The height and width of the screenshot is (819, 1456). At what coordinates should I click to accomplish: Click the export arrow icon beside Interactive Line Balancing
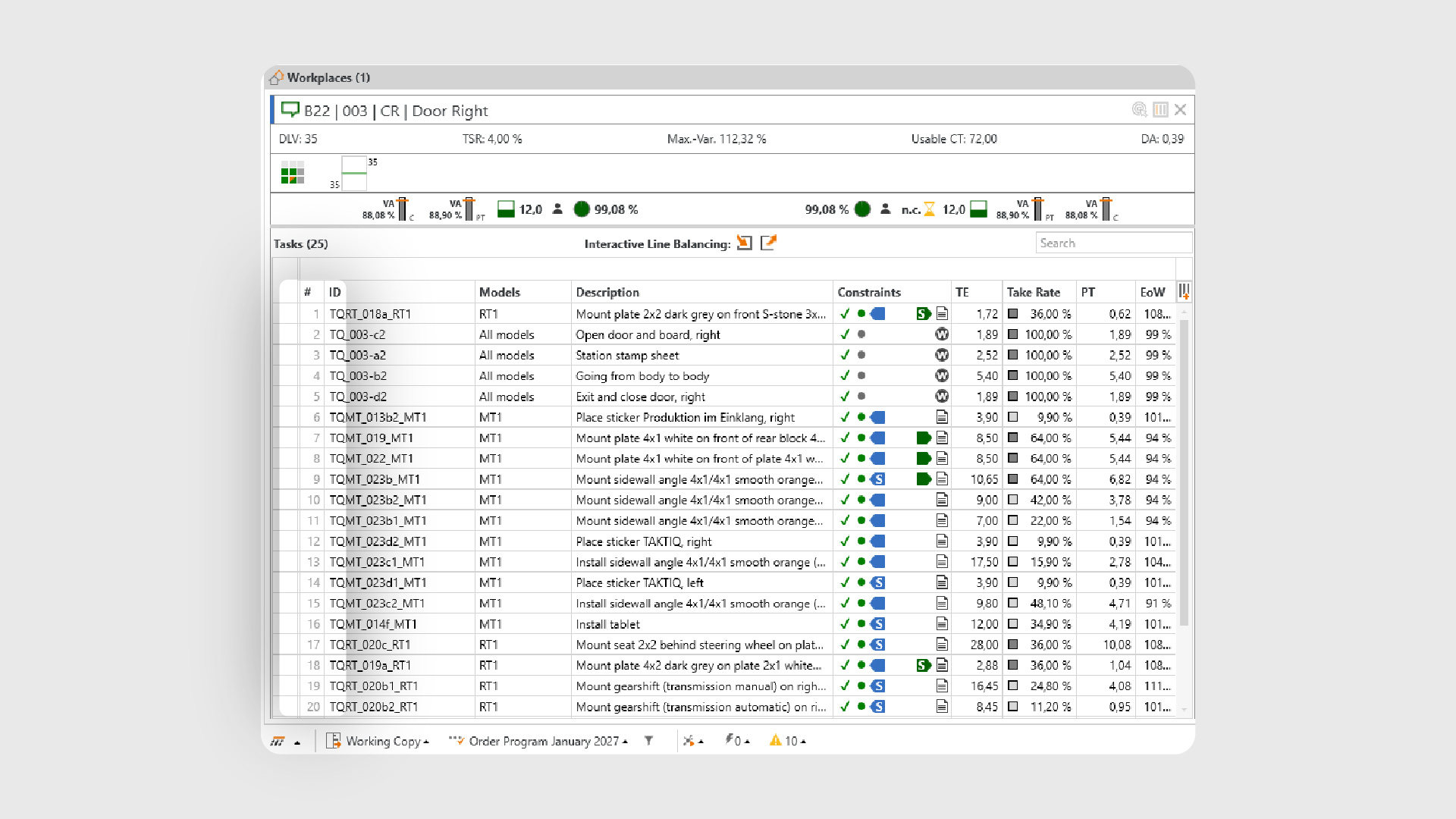(768, 243)
